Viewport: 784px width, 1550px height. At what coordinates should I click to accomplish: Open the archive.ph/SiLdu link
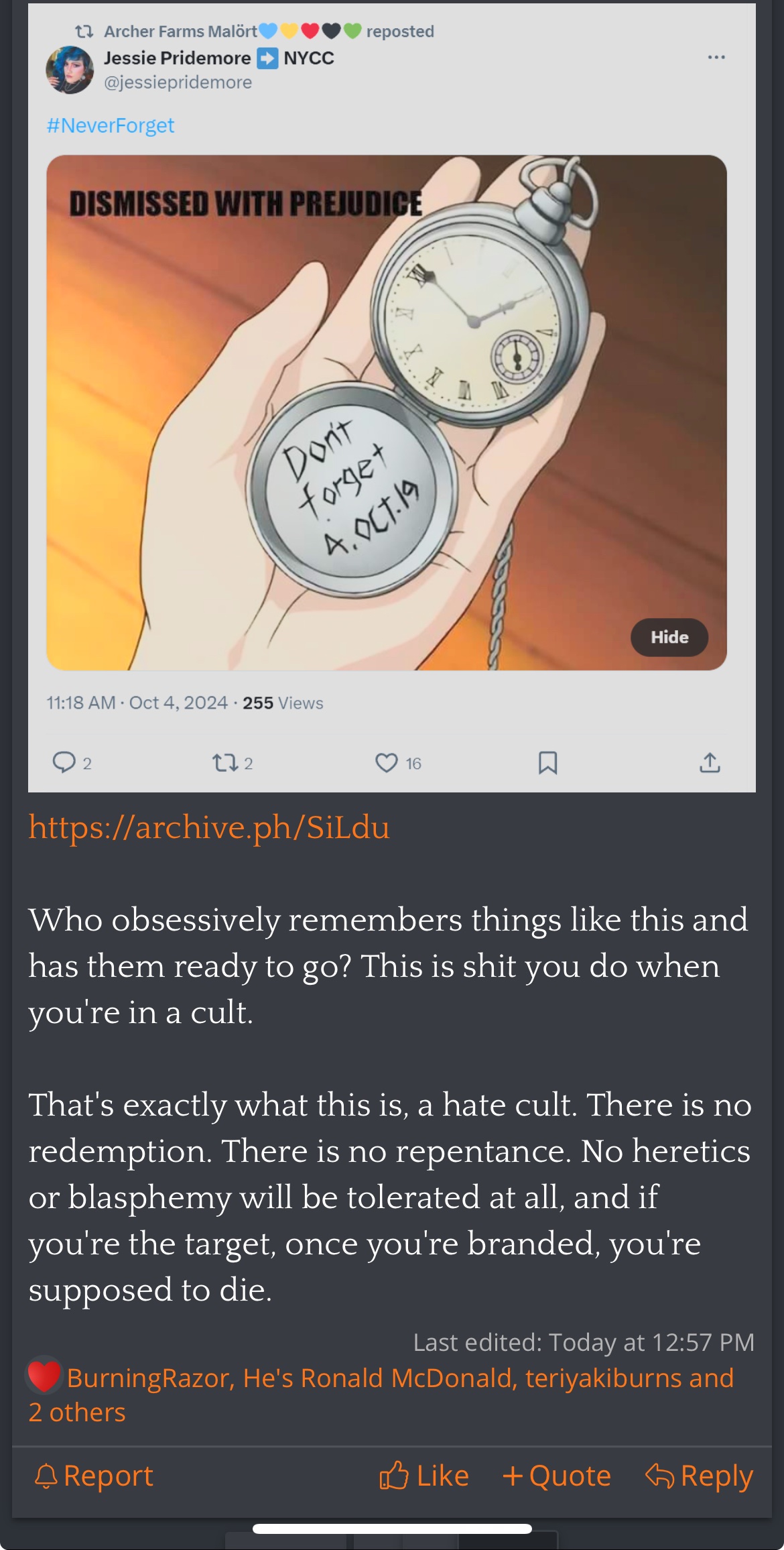pos(208,827)
